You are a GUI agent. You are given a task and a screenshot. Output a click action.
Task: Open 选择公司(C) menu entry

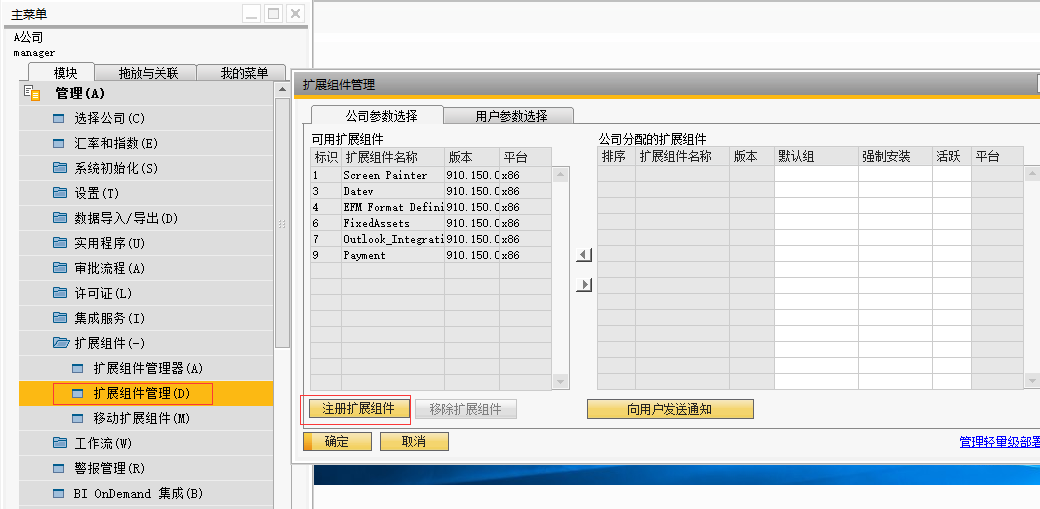pyautogui.click(x=146, y=119)
